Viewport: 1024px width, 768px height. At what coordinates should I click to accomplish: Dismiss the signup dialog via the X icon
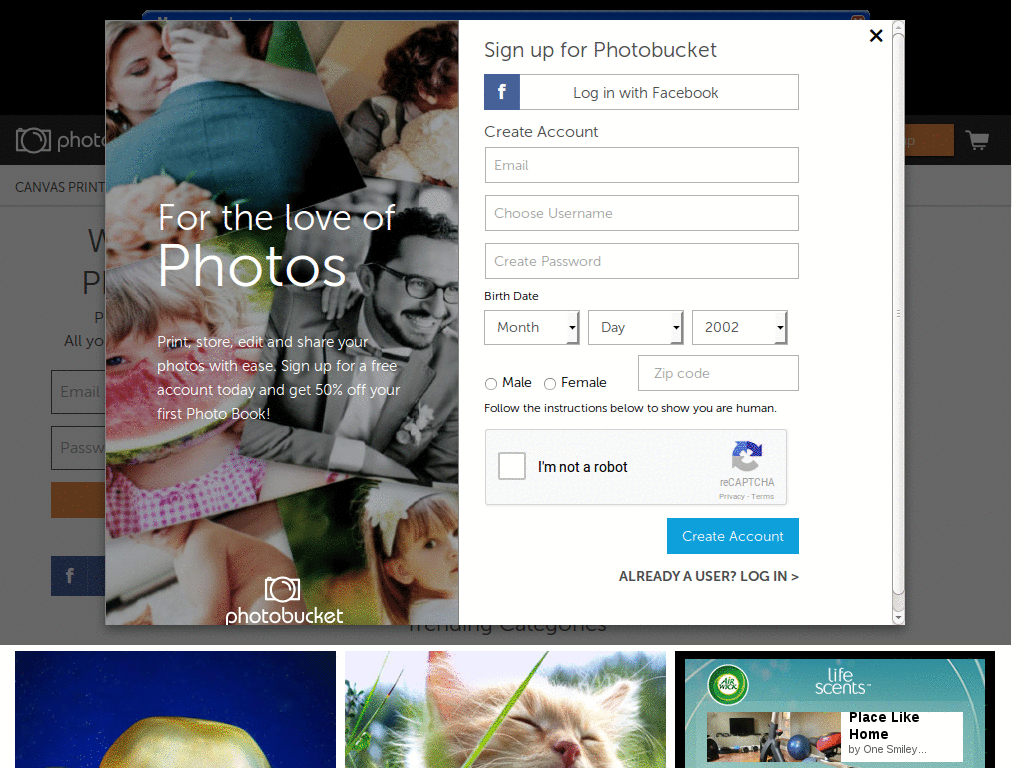(876, 35)
